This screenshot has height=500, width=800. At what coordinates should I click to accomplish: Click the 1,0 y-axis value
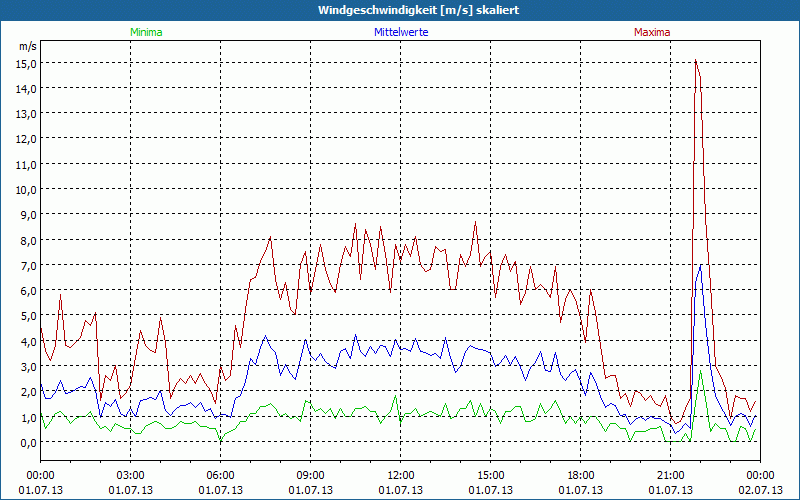tap(28, 417)
